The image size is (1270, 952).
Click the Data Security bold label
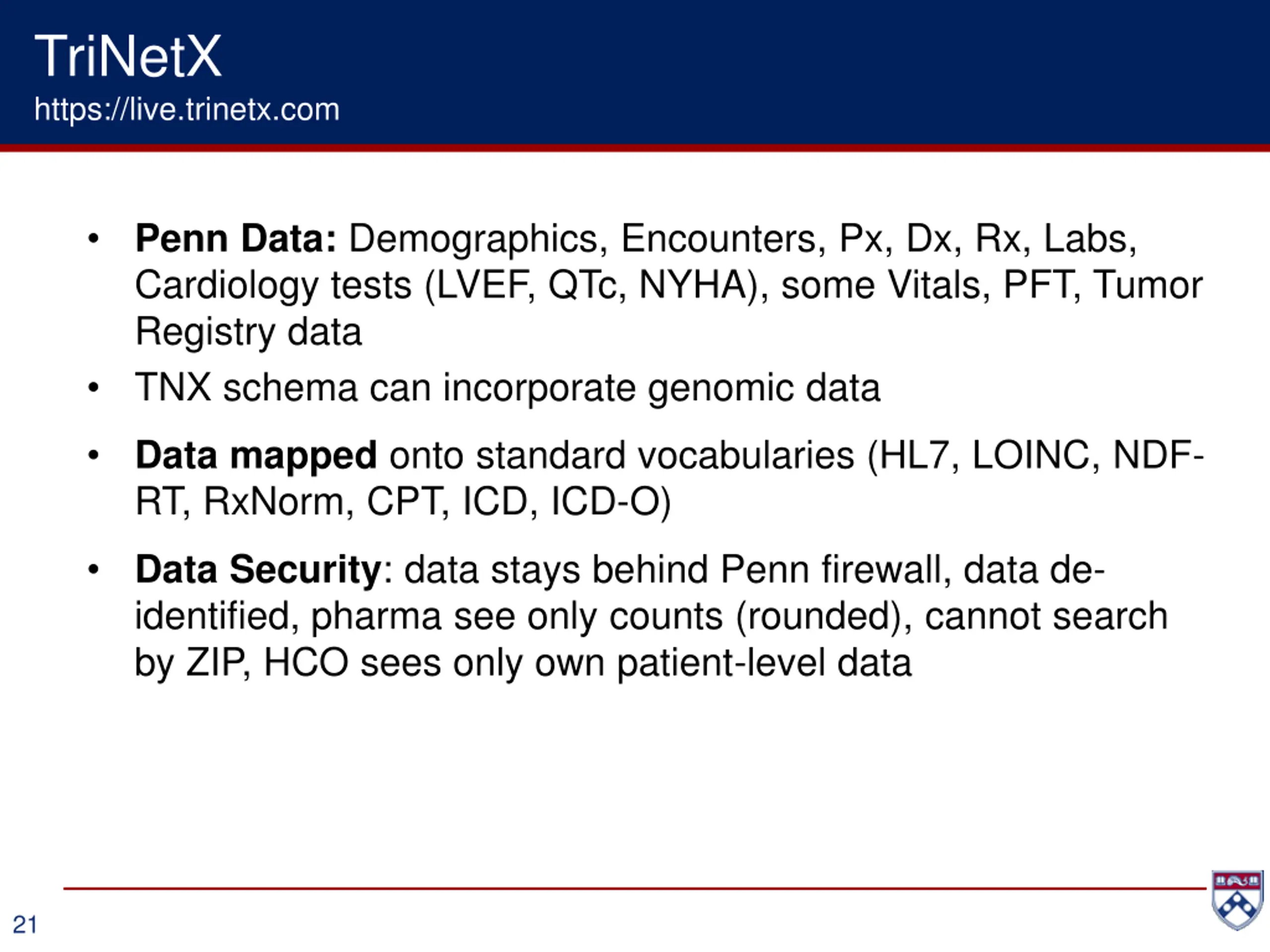258,570
